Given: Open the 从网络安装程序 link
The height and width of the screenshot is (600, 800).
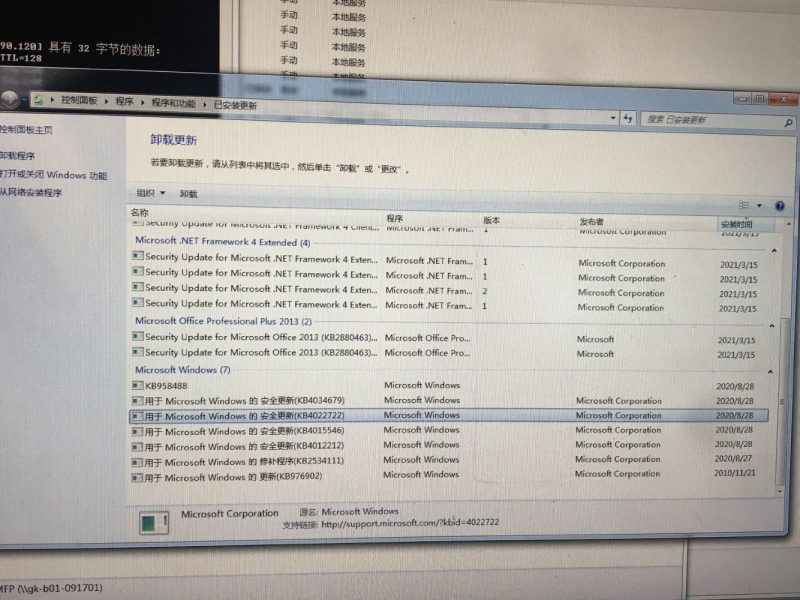Looking at the screenshot, I should pyautogui.click(x=31, y=192).
